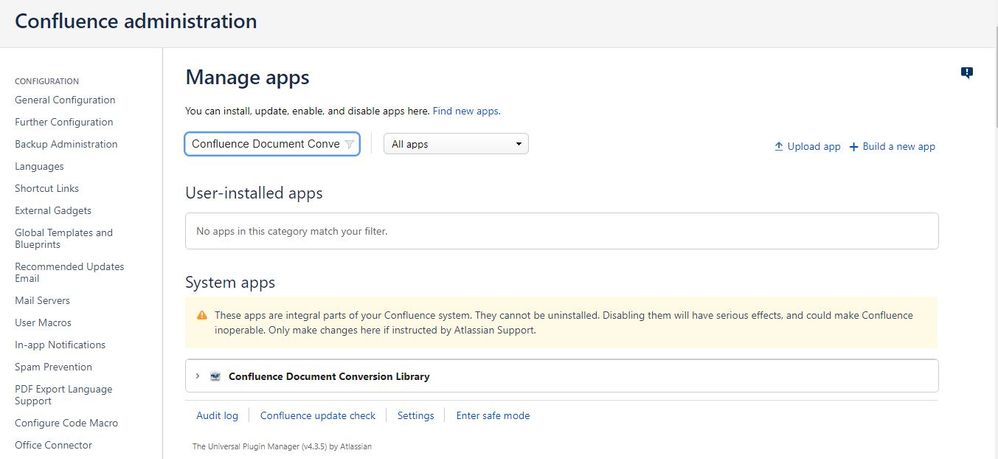This screenshot has width=998, height=459.
Task: Click the upload arrow icon beside Upload app
Action: (778, 146)
